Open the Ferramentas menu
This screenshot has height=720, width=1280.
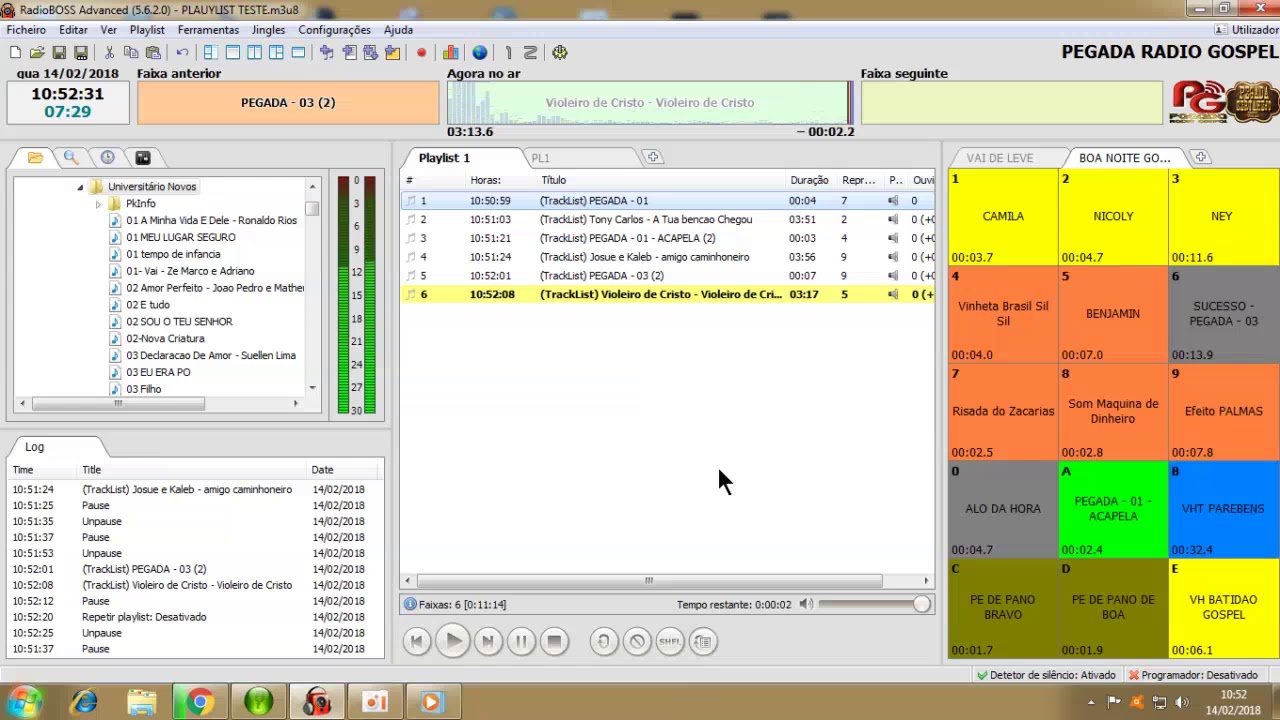click(208, 30)
